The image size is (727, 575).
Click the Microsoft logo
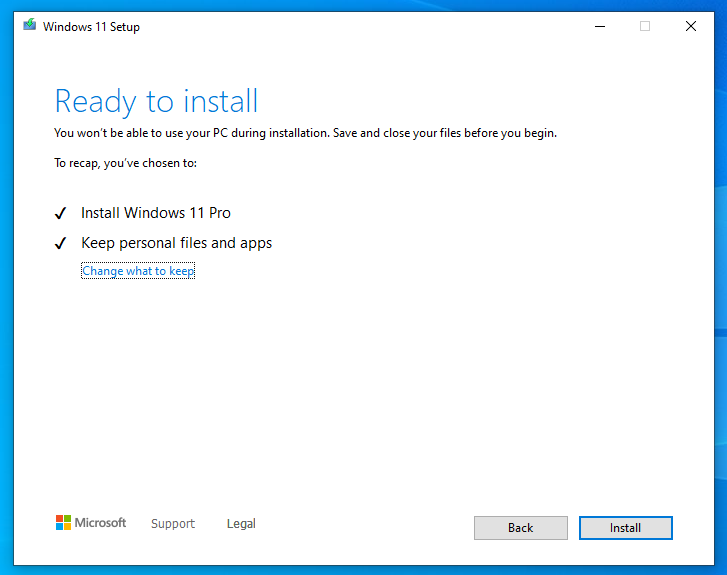pos(91,523)
